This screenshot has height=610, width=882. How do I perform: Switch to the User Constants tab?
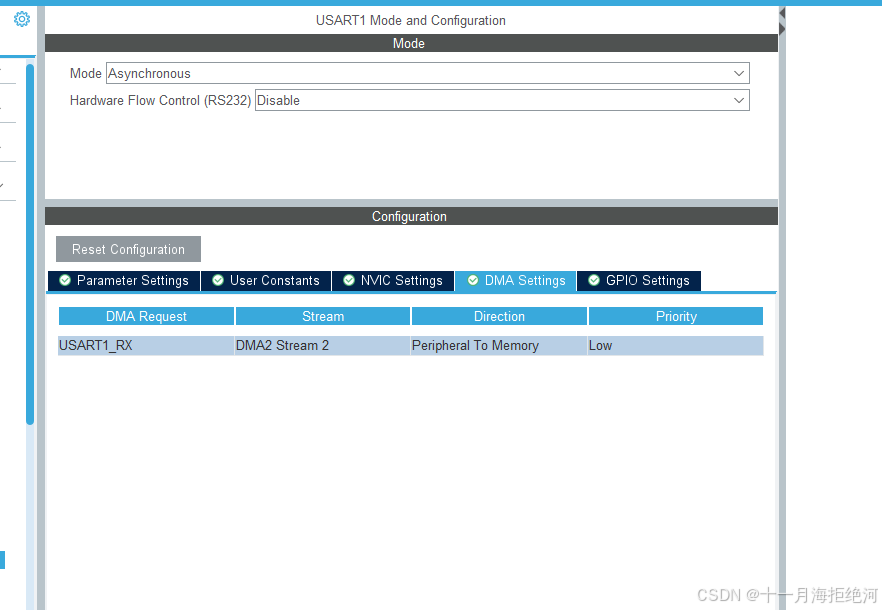click(x=266, y=280)
